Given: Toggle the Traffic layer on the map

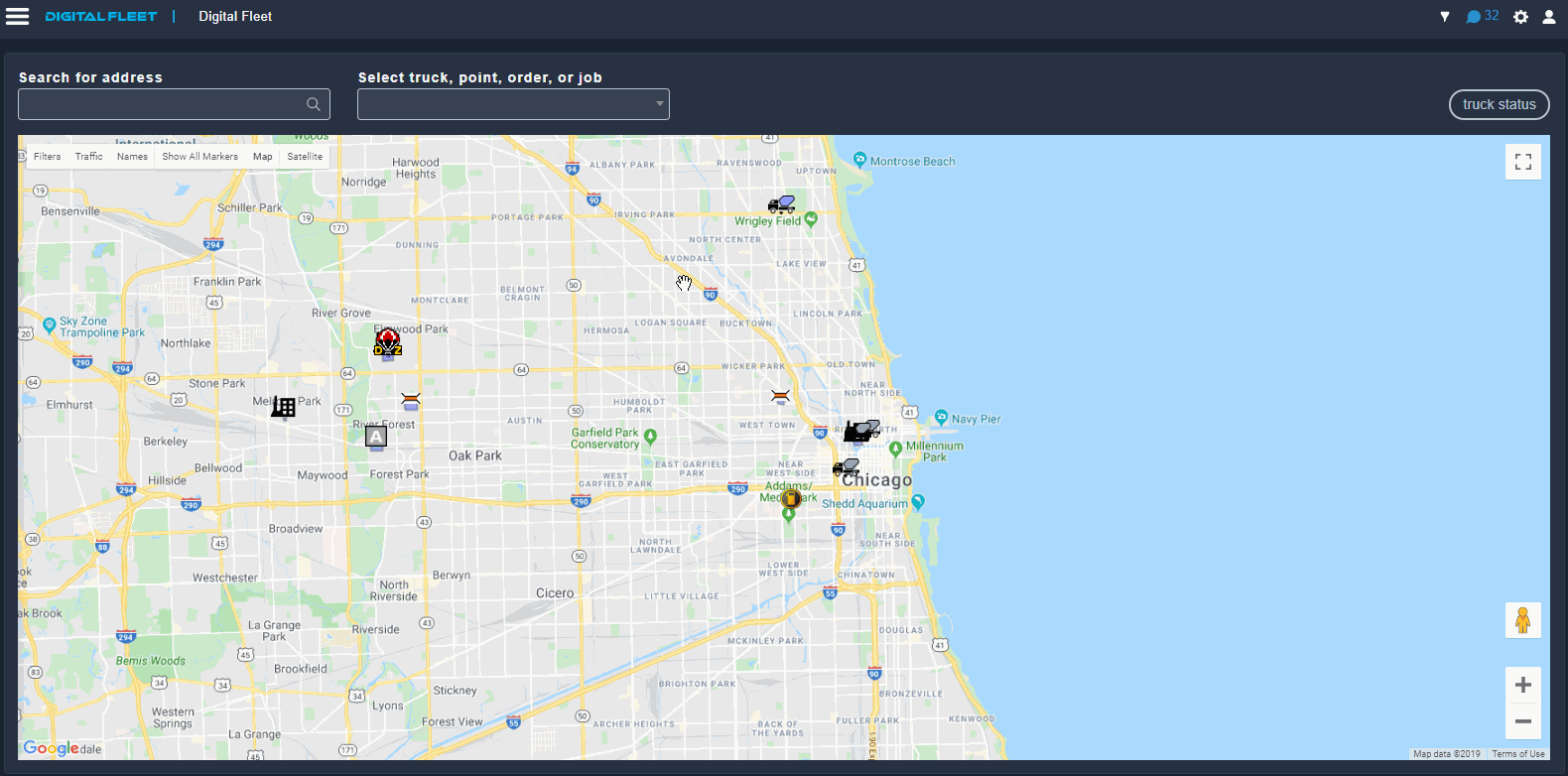Looking at the screenshot, I should coord(88,157).
